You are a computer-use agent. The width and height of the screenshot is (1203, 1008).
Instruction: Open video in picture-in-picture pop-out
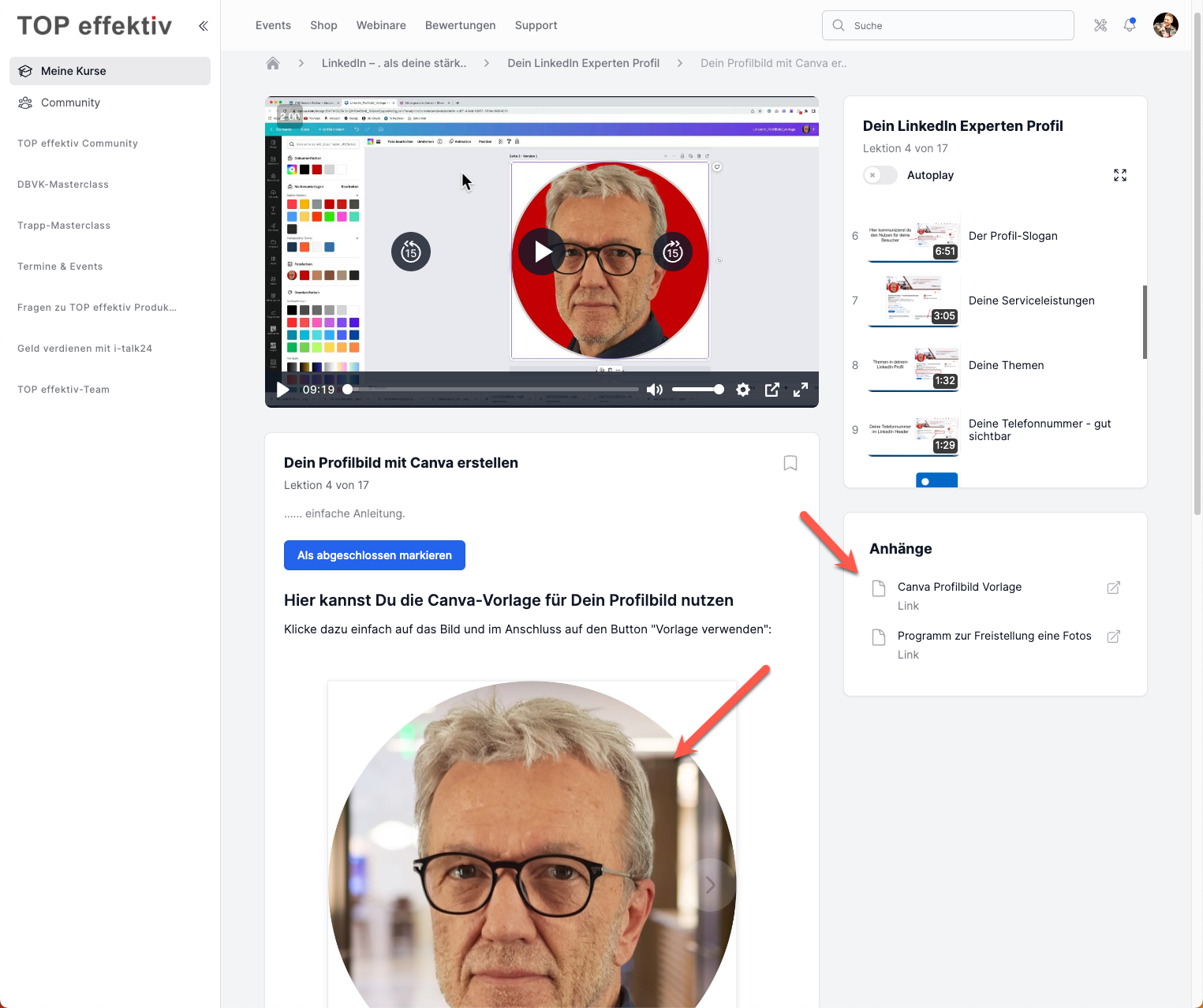(772, 390)
